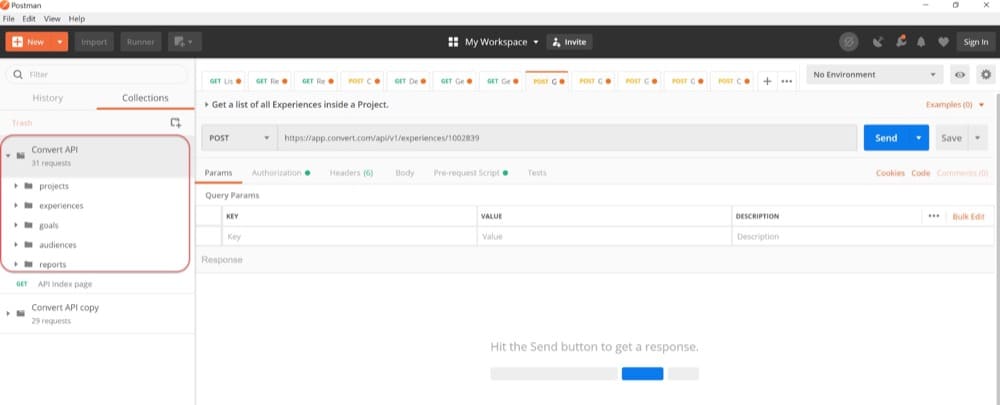Open the New button dropdown arrow
The width and height of the screenshot is (1000, 405).
[x=60, y=42]
